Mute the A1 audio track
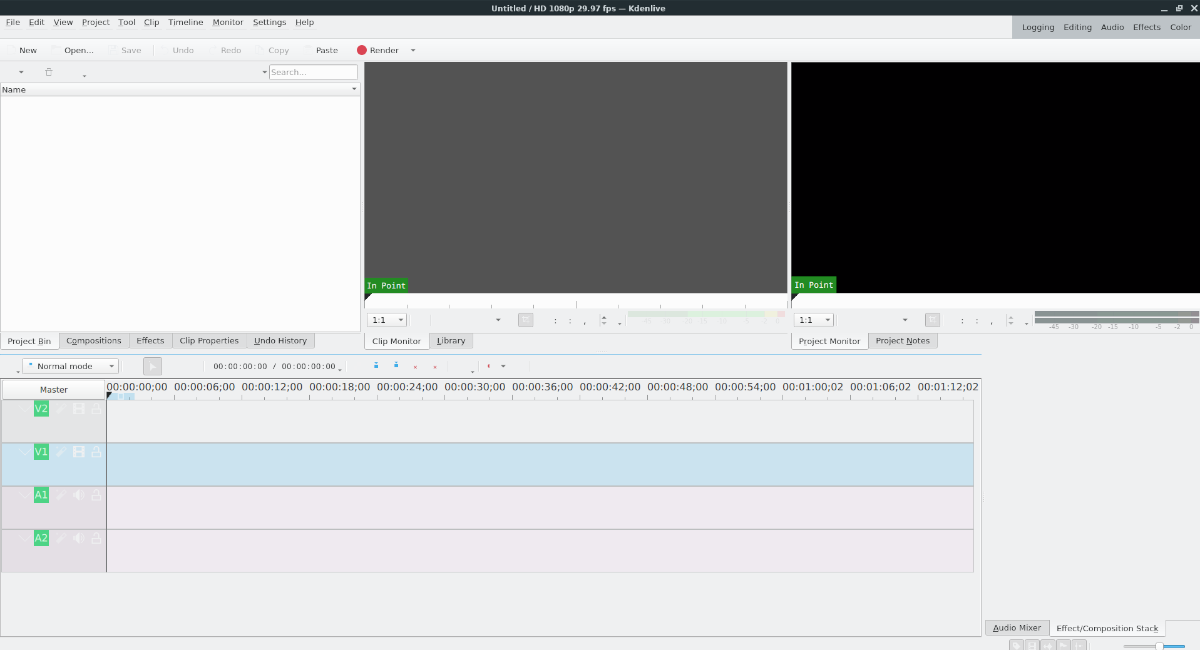Screen dimensions: 1200x650 (78, 495)
